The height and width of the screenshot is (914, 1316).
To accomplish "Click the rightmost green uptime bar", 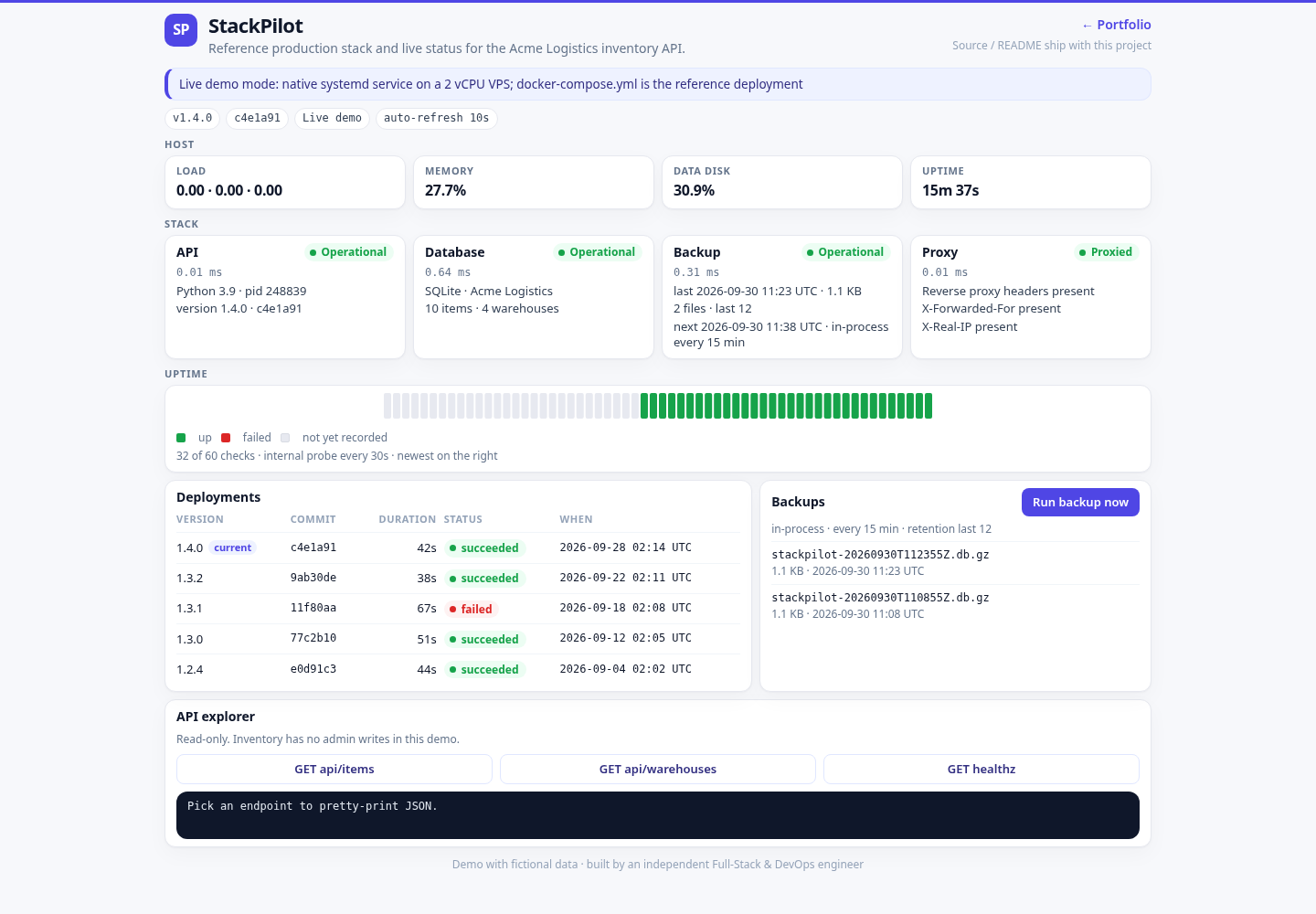I will [929, 406].
